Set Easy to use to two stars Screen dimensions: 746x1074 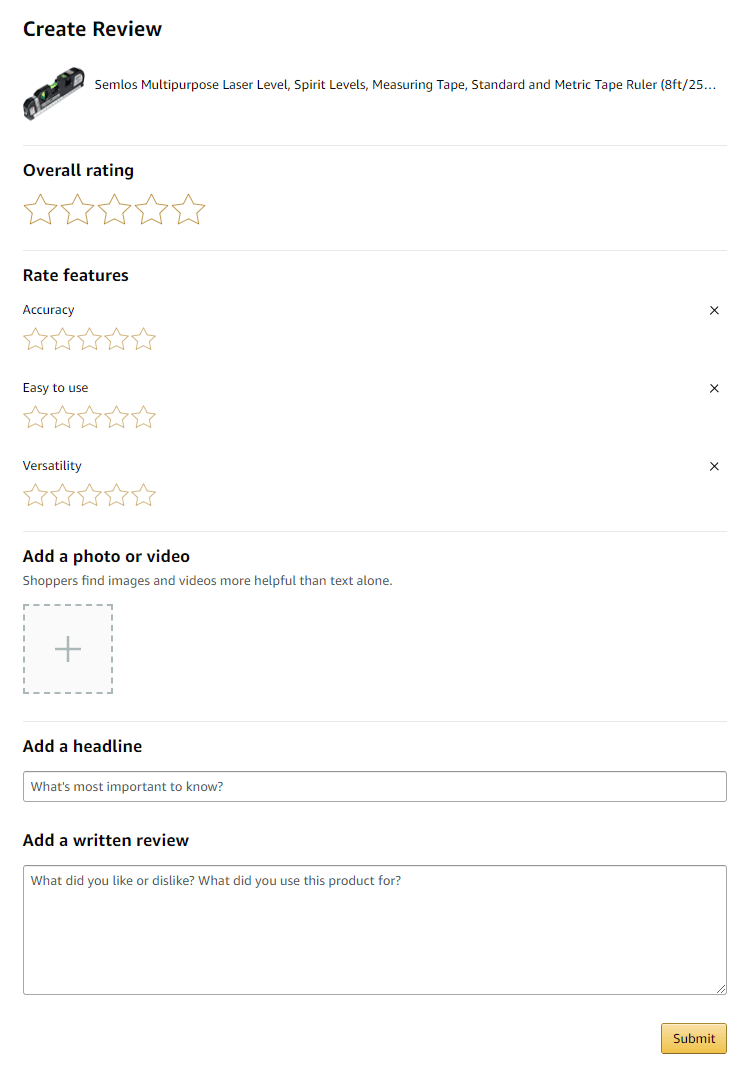click(62, 417)
